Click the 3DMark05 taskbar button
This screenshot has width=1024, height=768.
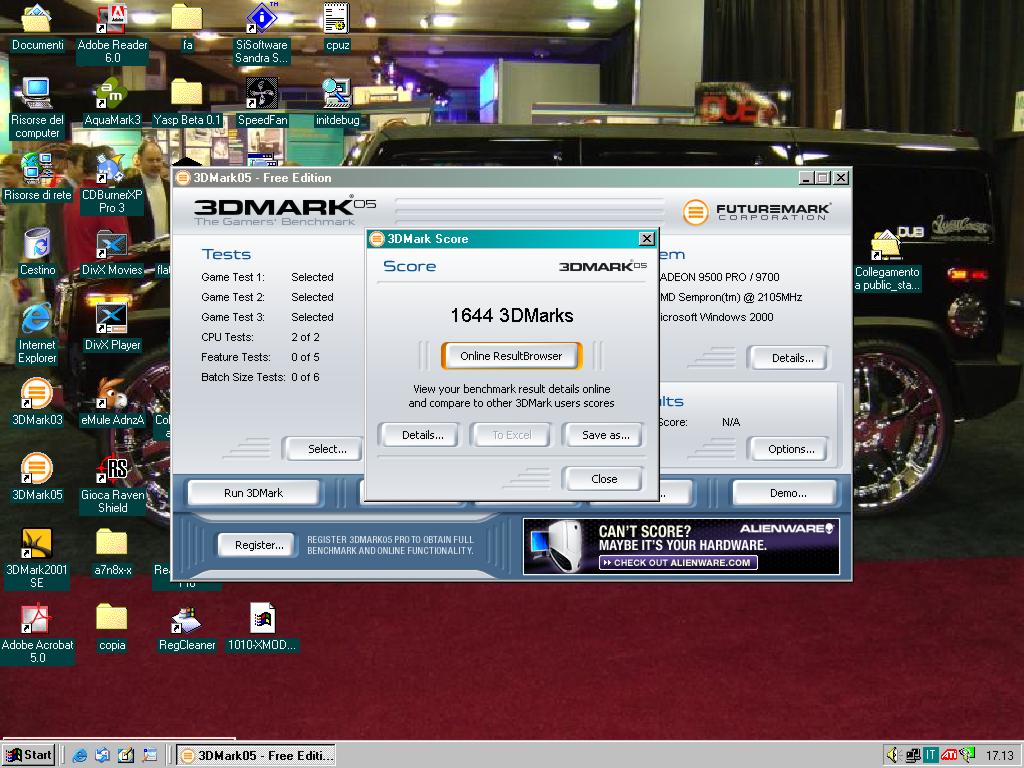(255, 756)
